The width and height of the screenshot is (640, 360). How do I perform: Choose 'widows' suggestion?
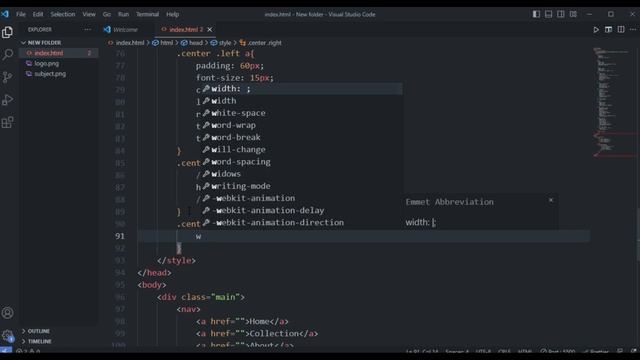click(302, 174)
